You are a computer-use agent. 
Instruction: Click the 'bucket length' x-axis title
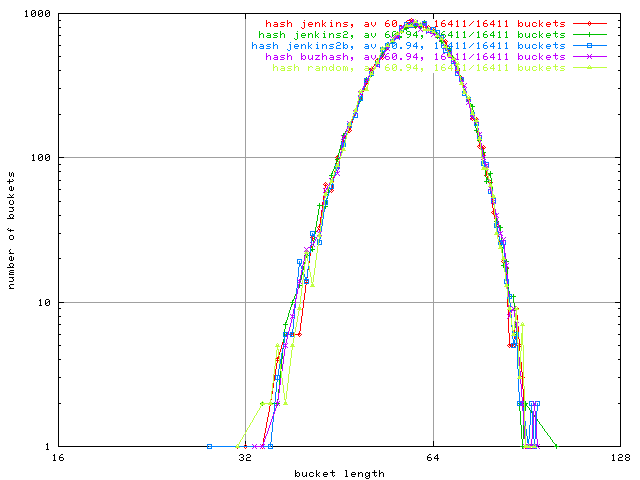pyautogui.click(x=339, y=473)
